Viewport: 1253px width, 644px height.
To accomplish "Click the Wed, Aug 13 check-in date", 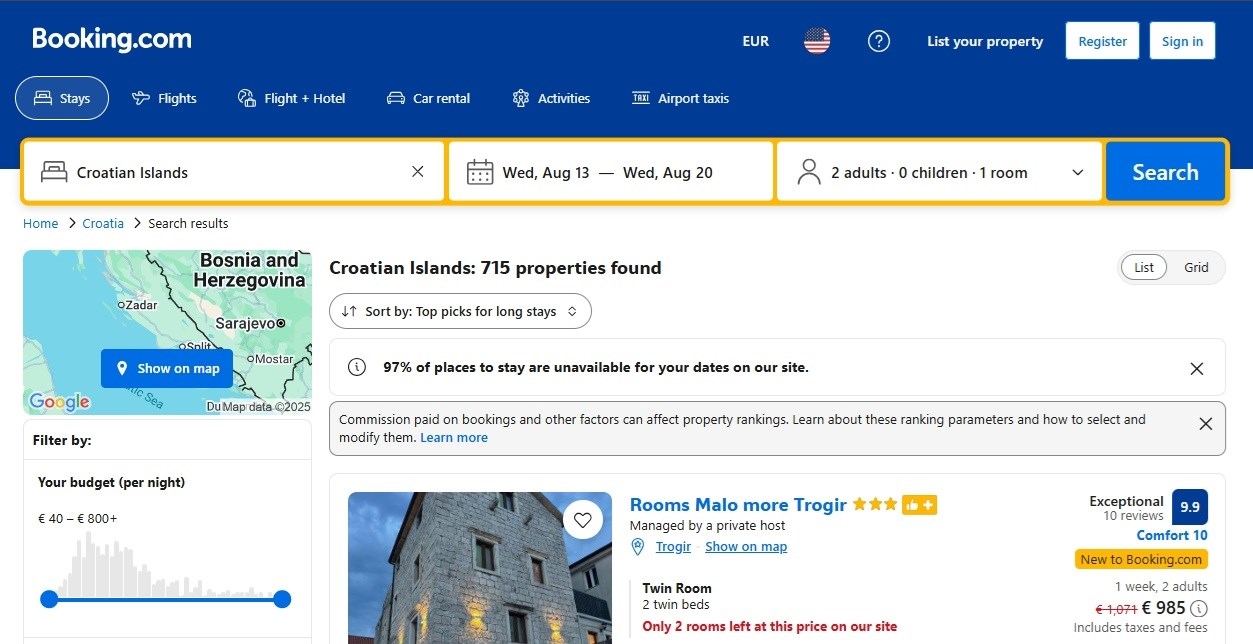I will [x=546, y=173].
